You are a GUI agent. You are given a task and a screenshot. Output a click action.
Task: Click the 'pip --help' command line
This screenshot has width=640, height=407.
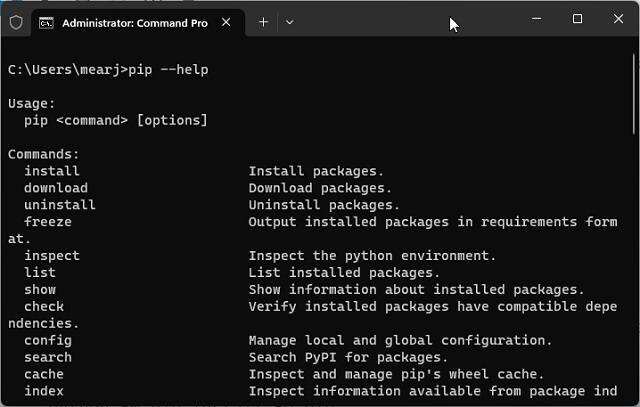(x=108, y=69)
